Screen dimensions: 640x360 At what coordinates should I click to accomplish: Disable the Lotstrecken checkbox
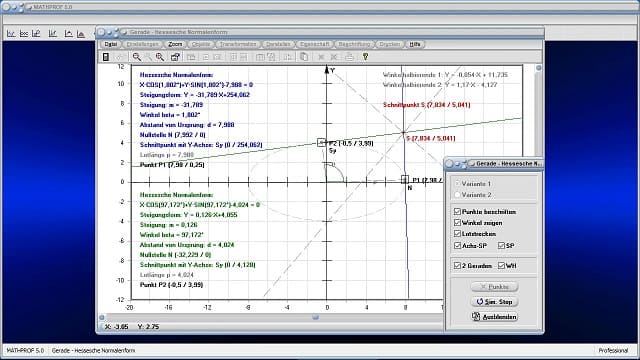click(x=458, y=233)
